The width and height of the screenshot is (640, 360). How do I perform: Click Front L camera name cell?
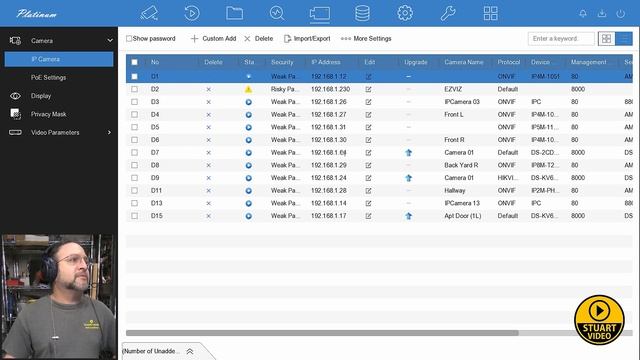pos(454,114)
